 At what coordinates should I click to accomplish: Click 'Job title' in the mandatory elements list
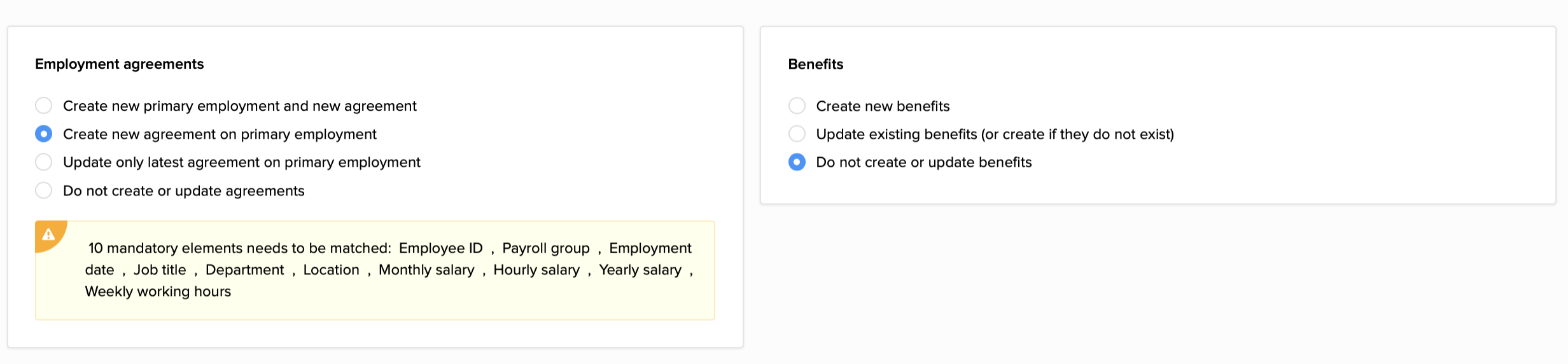pyautogui.click(x=160, y=270)
